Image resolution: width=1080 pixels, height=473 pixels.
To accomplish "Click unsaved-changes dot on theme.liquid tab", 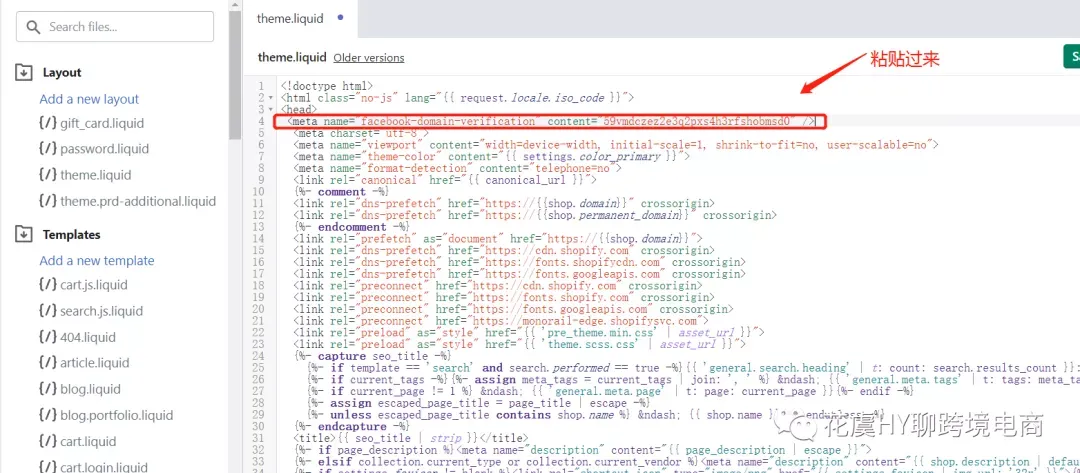I will coord(341,18).
